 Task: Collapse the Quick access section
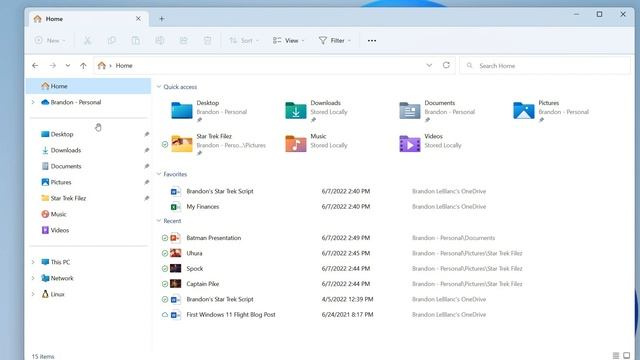[159, 87]
